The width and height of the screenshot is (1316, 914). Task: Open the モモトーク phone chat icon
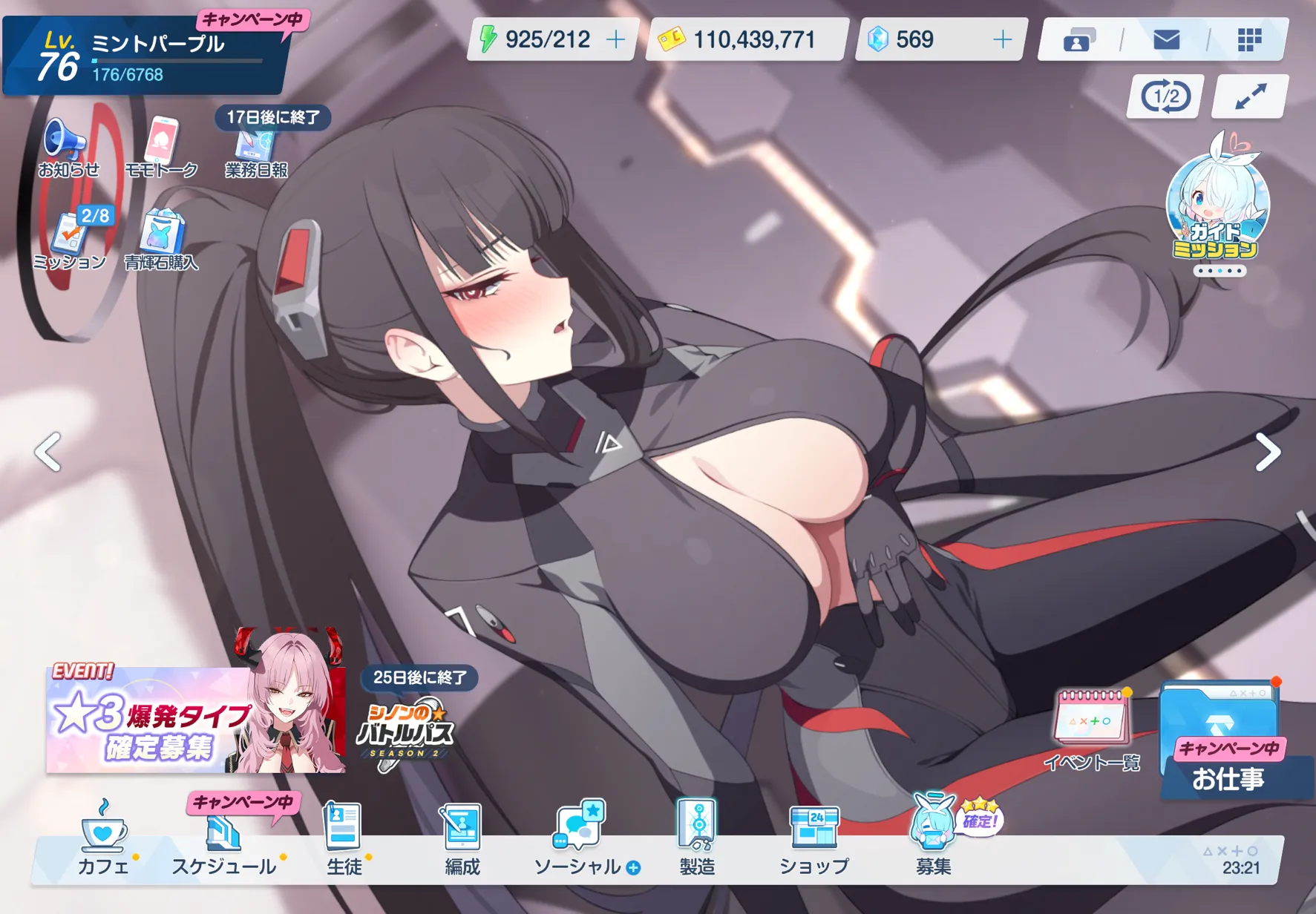(x=161, y=147)
